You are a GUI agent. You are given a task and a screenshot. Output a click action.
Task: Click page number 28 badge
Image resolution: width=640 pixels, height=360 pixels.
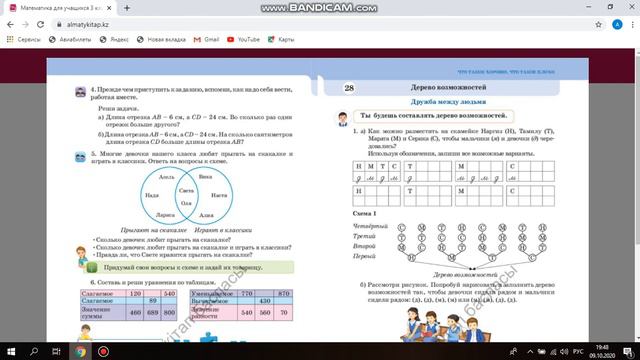point(349,88)
